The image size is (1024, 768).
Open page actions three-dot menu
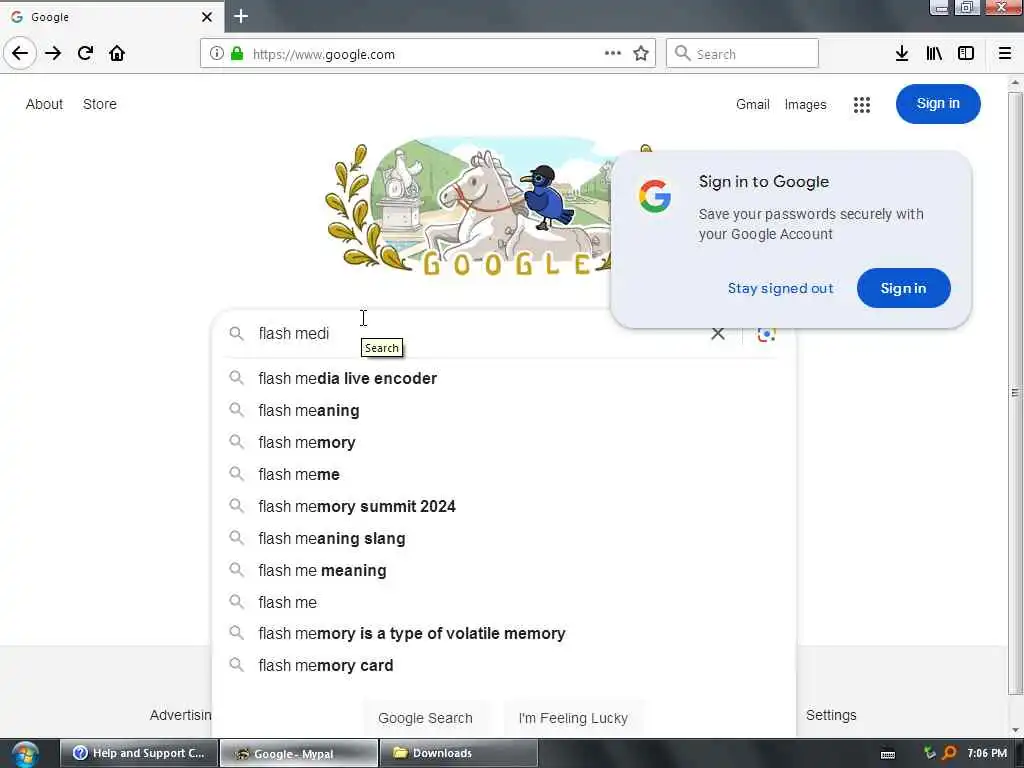pyautogui.click(x=613, y=54)
